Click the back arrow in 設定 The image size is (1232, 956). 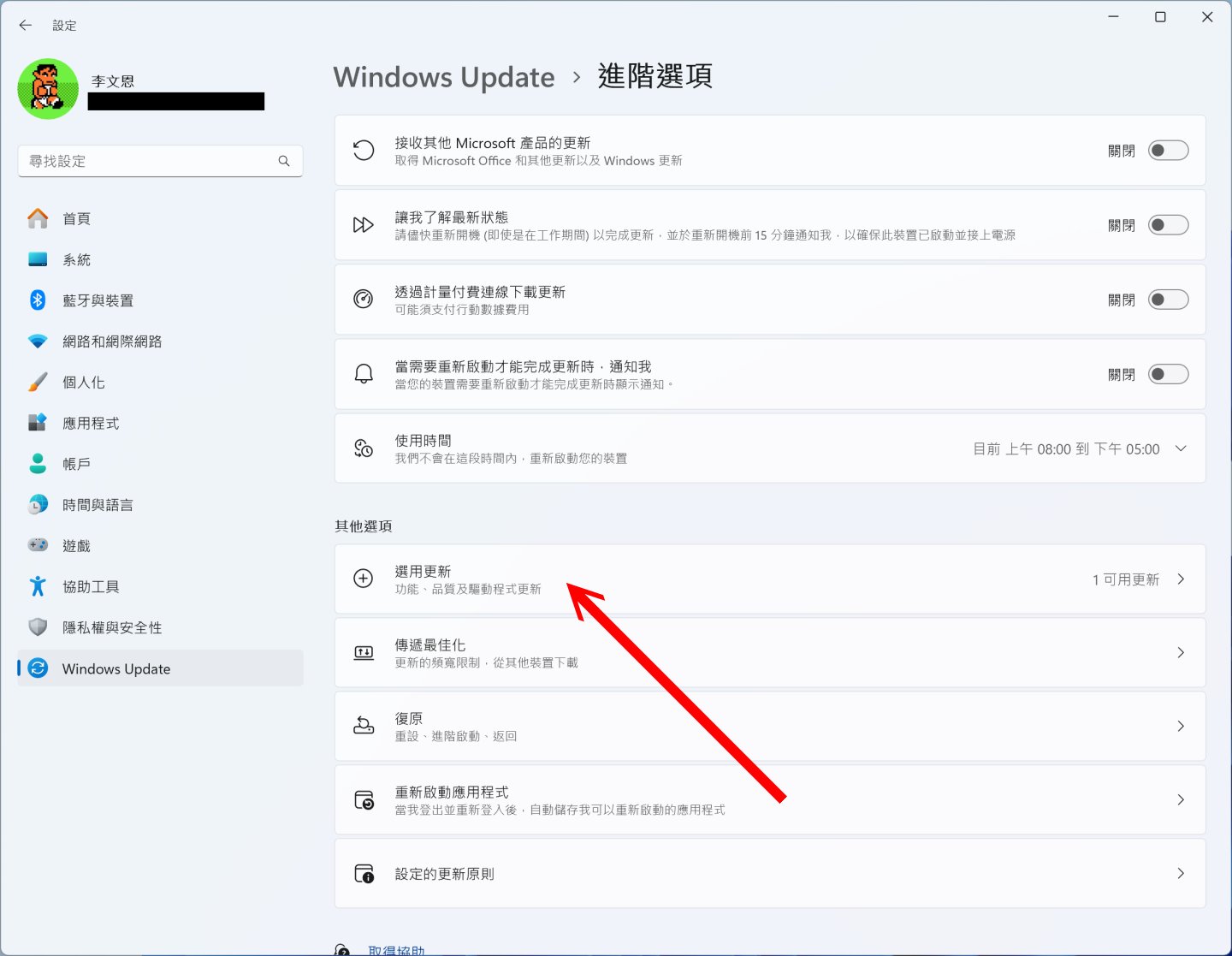[25, 25]
